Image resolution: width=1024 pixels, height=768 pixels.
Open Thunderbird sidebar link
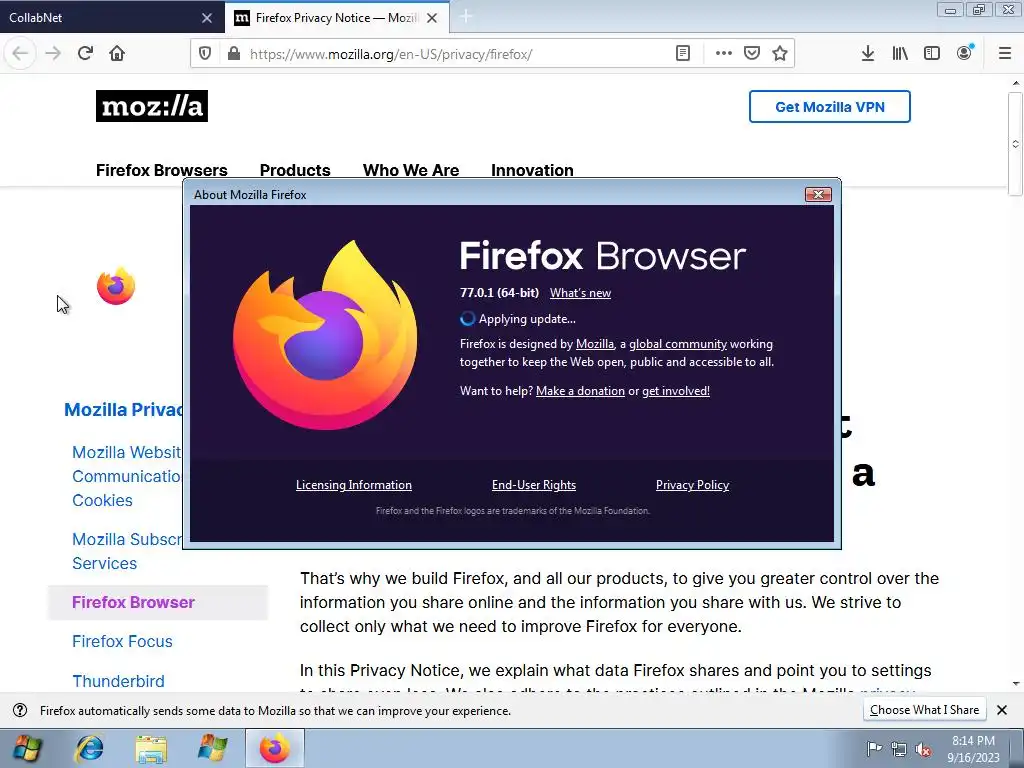pyautogui.click(x=118, y=681)
